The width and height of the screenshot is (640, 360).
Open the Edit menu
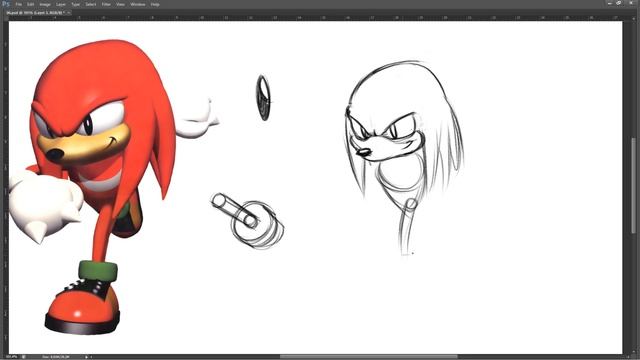point(31,4)
